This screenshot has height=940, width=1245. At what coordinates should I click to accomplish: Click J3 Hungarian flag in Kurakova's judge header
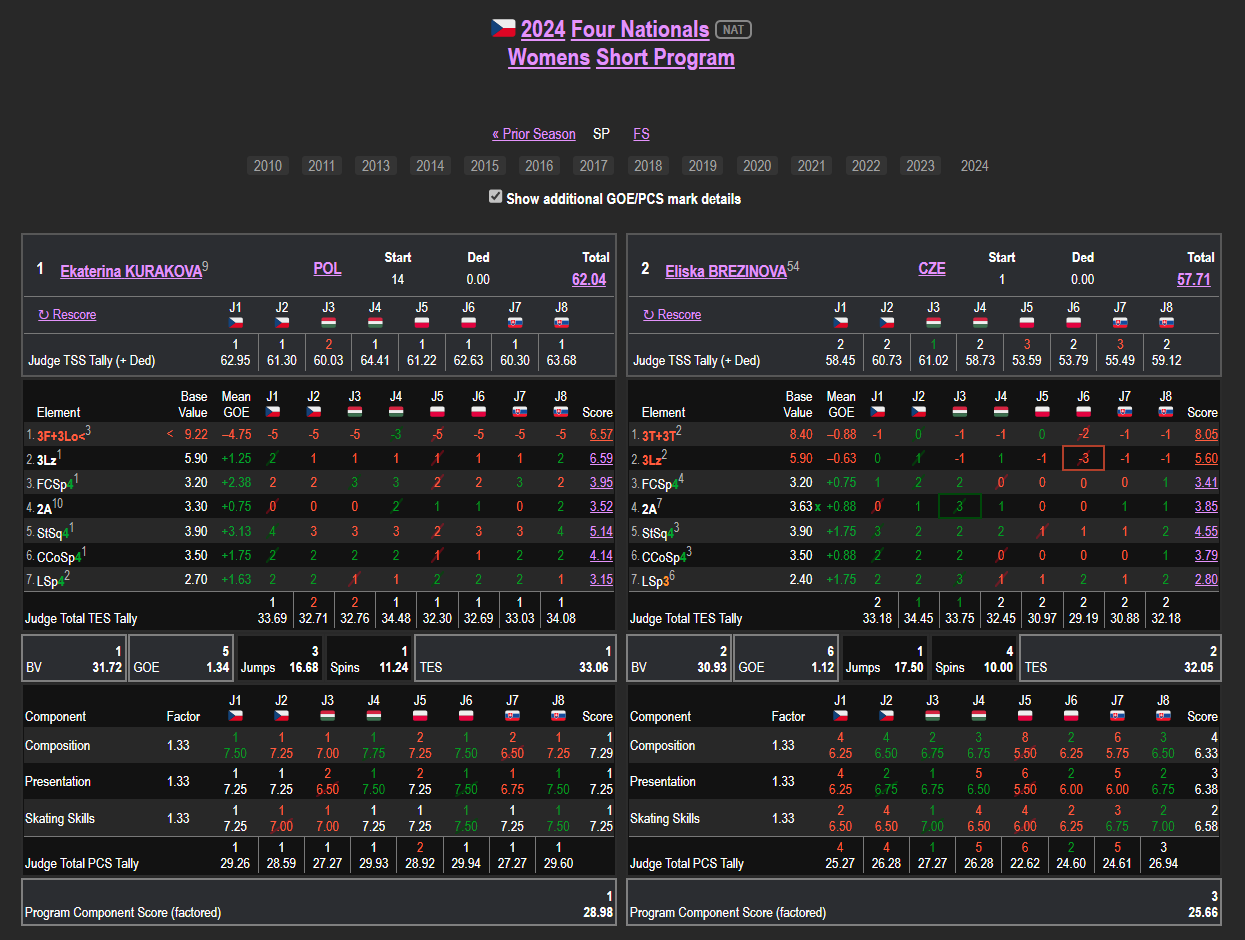pyautogui.click(x=328, y=322)
